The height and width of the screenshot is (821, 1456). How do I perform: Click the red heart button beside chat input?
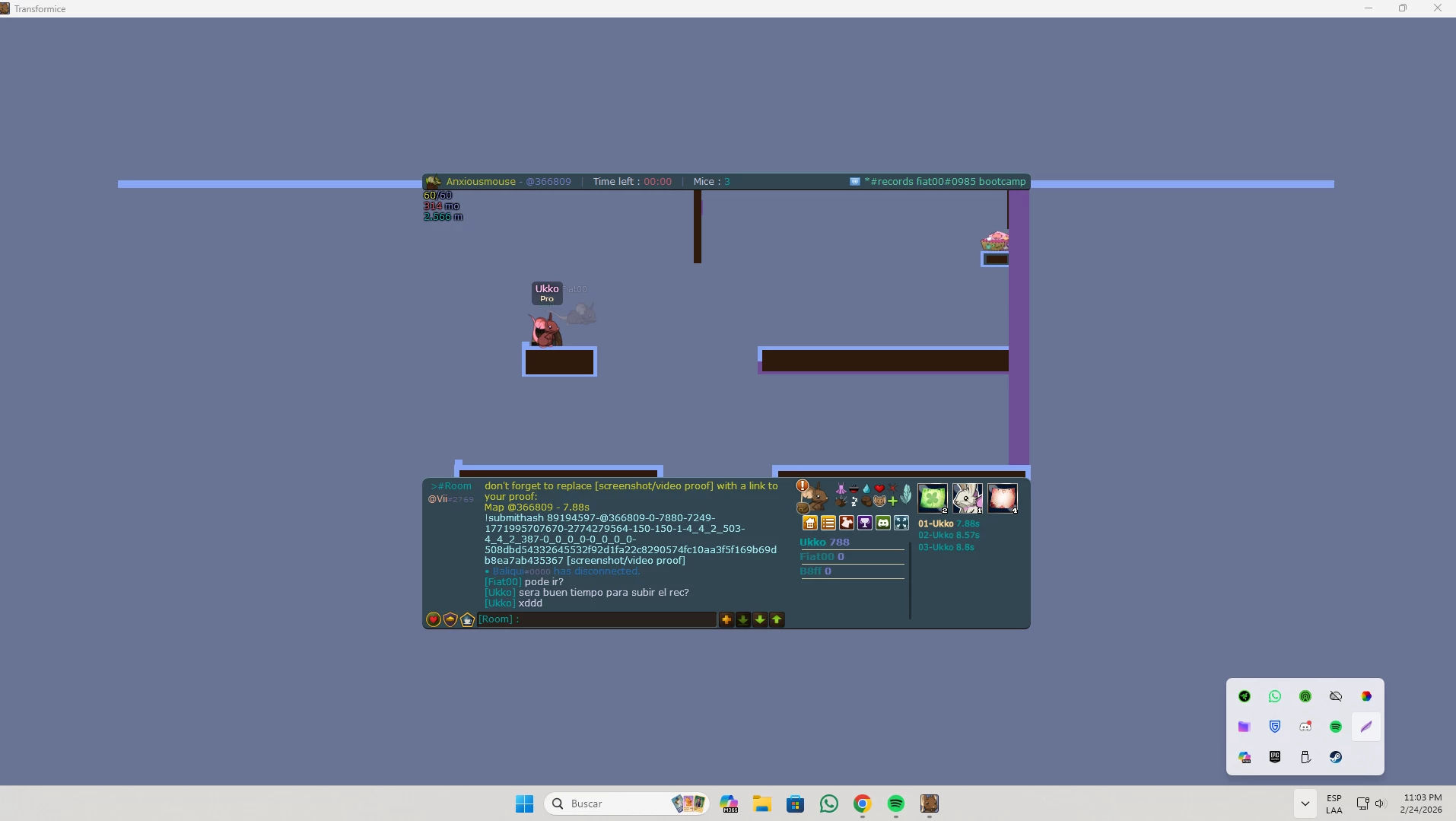(434, 619)
